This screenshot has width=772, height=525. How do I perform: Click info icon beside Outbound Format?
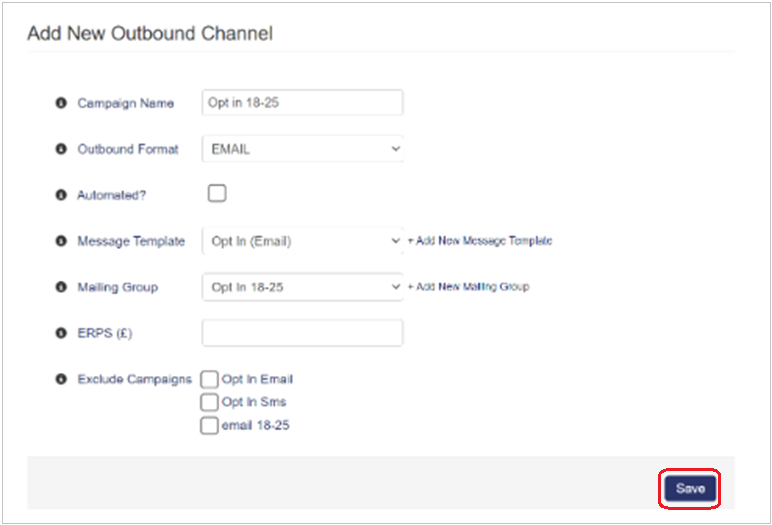coord(61,149)
